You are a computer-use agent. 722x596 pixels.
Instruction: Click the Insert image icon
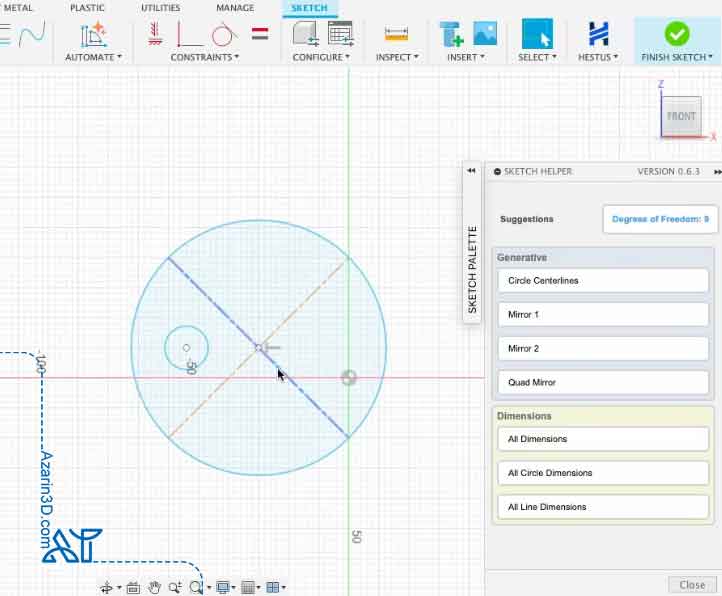pos(485,34)
